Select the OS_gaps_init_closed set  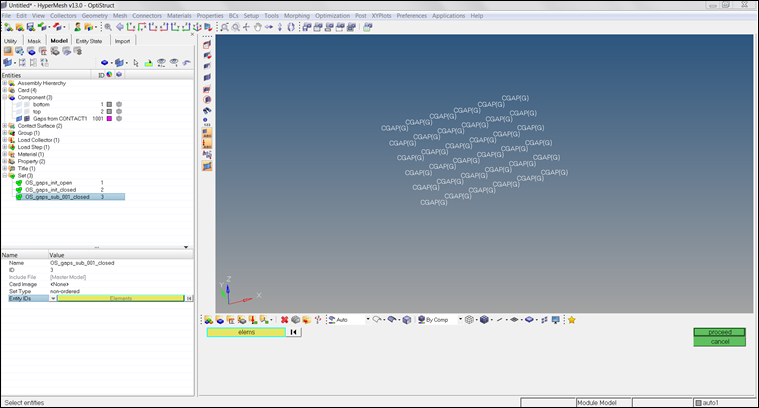tap(50, 190)
